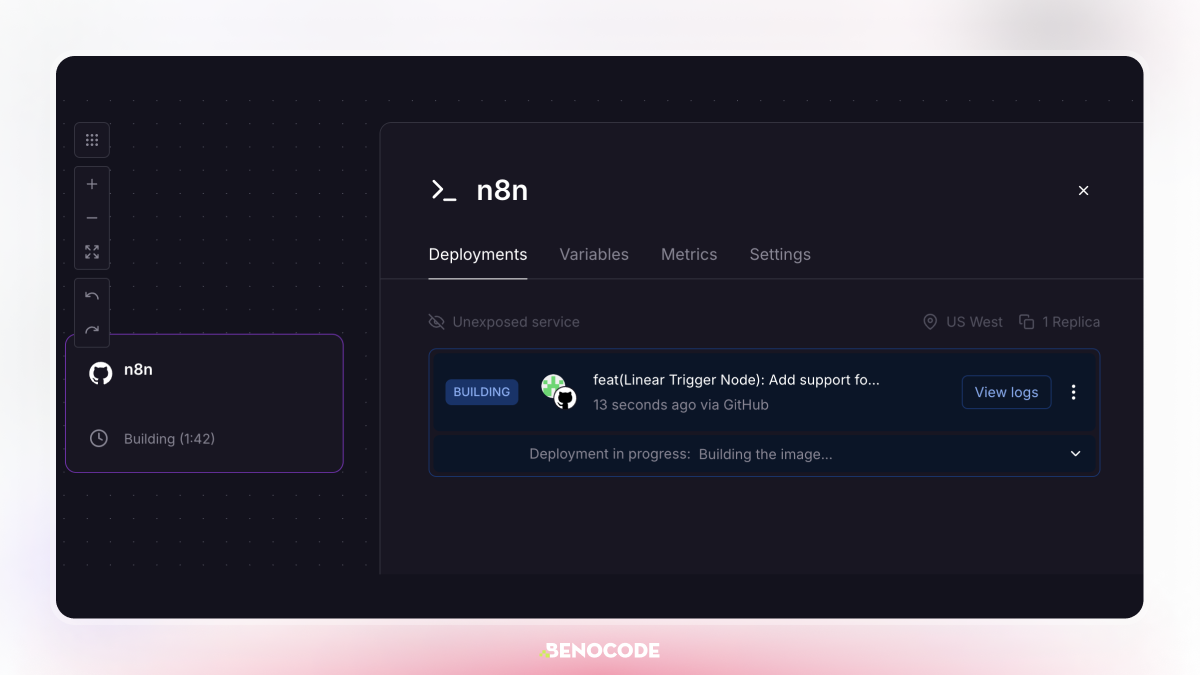The height and width of the screenshot is (675, 1200).
Task: Click the clock icon beside Building status
Action: (x=99, y=438)
